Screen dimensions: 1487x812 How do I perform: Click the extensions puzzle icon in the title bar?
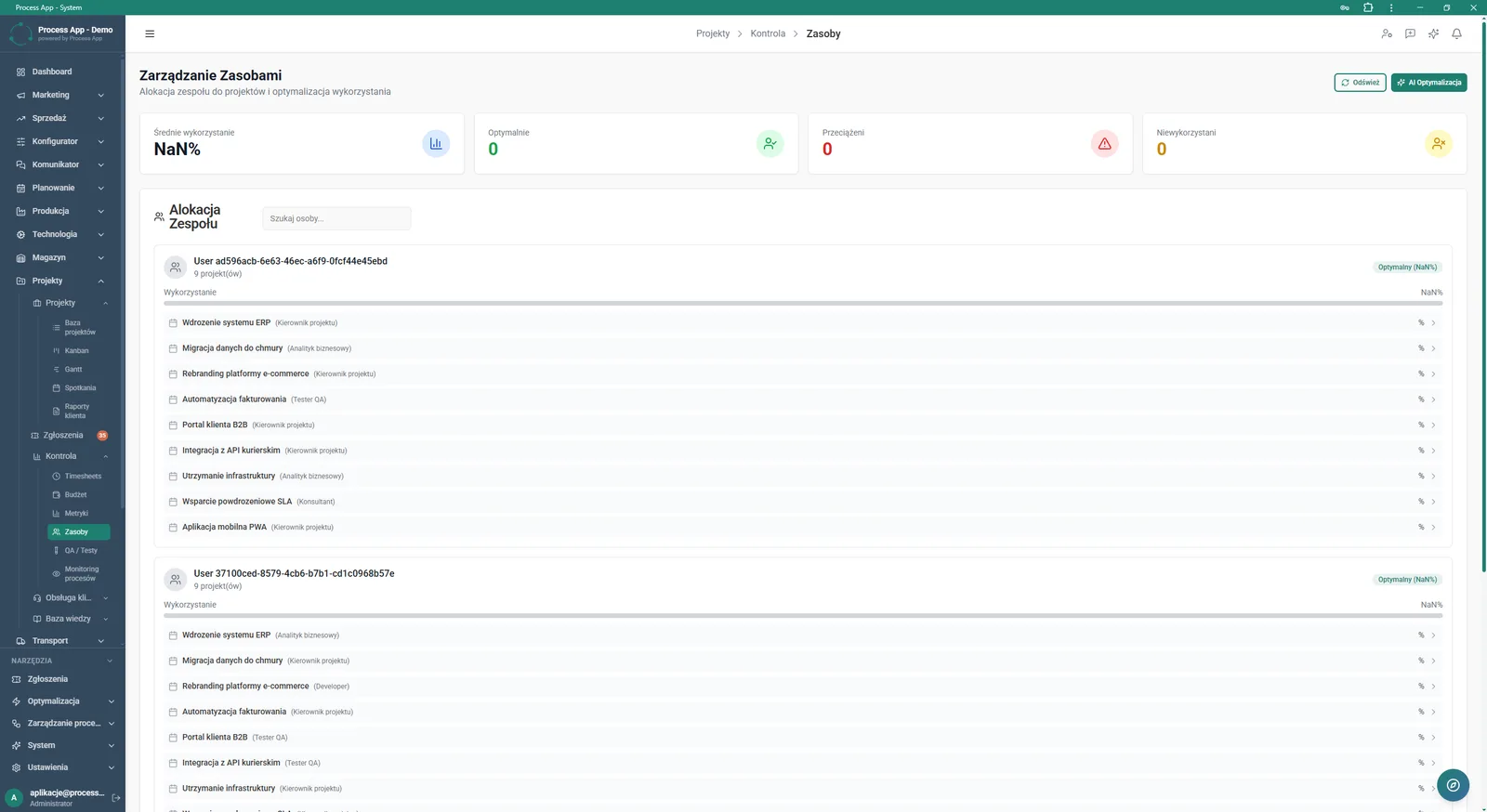[1368, 7]
